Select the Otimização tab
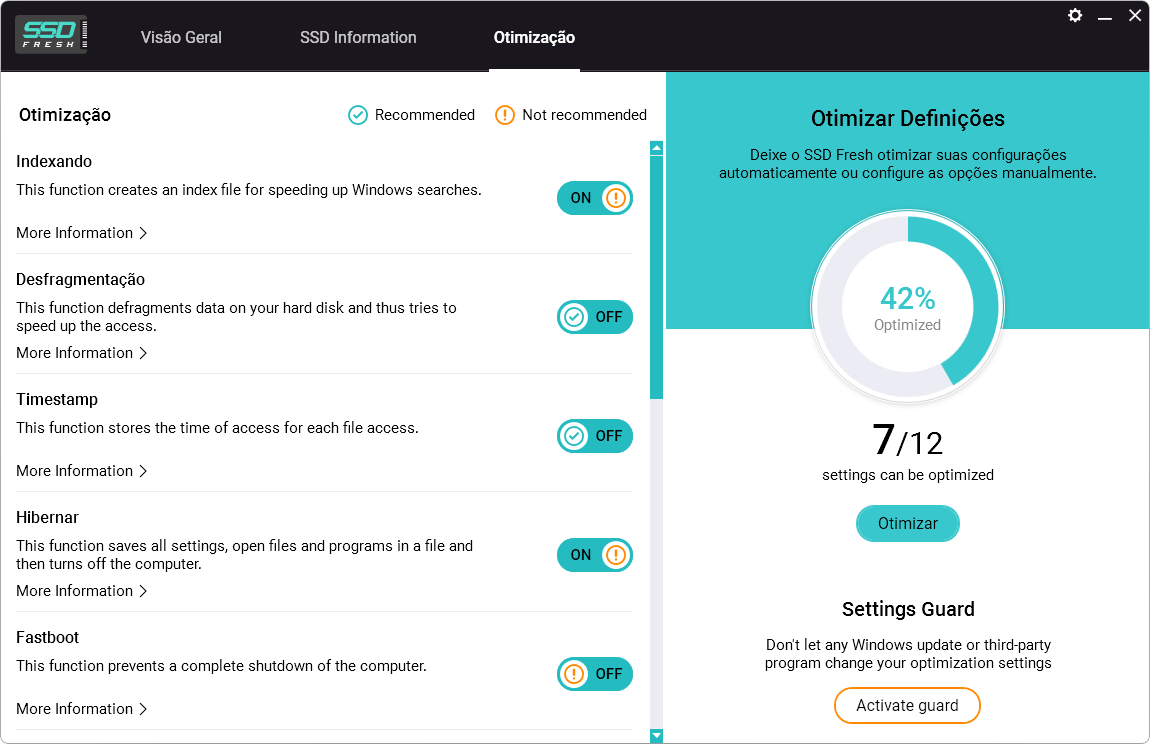 click(534, 37)
